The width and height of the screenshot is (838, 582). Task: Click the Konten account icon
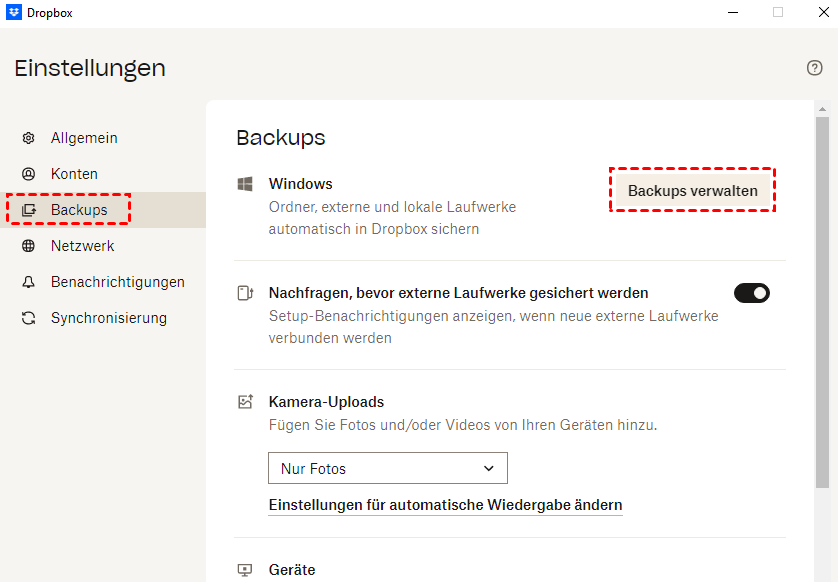click(x=29, y=174)
